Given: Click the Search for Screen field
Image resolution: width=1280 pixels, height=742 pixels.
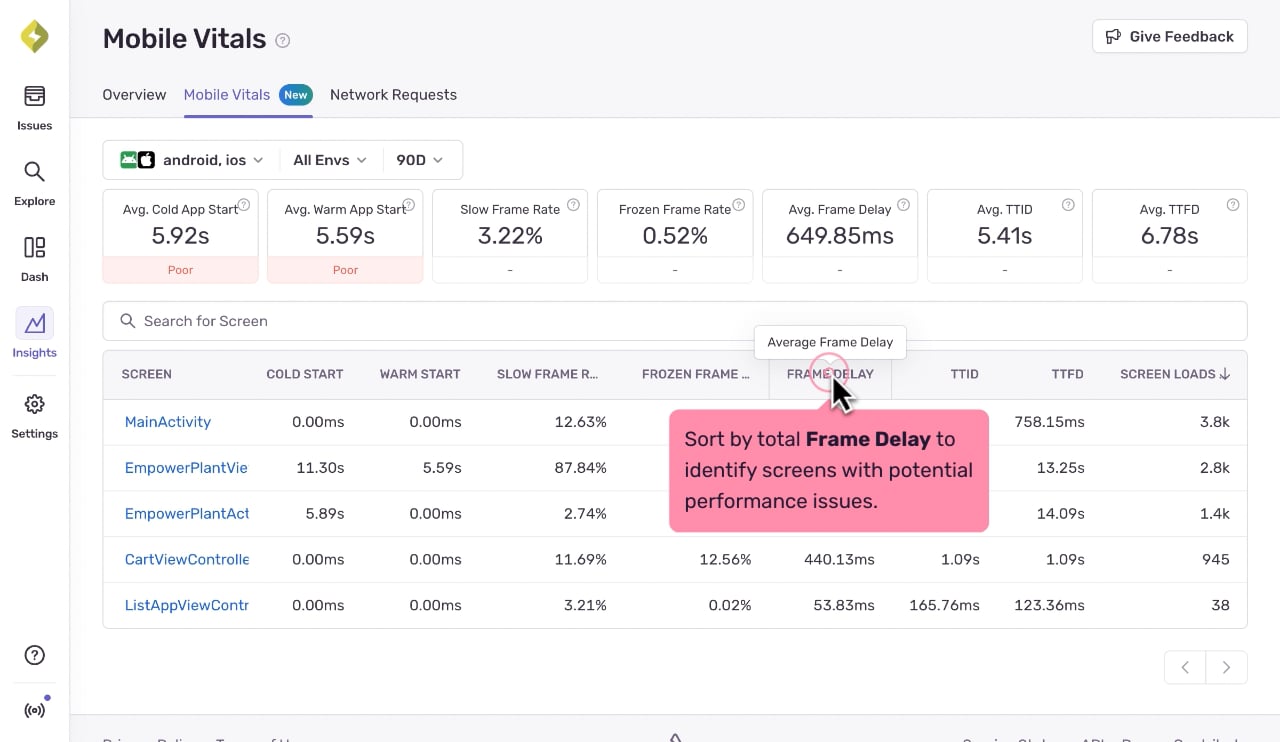Looking at the screenshot, I should (675, 321).
